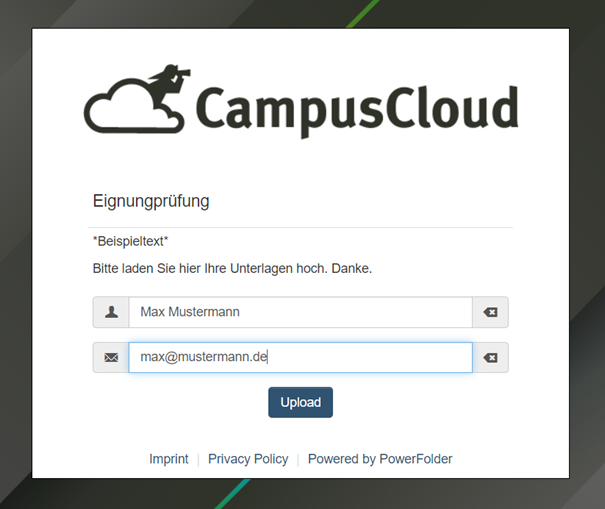Follow the Powered by PowerFolder link
605x509 pixels.
tap(380, 459)
